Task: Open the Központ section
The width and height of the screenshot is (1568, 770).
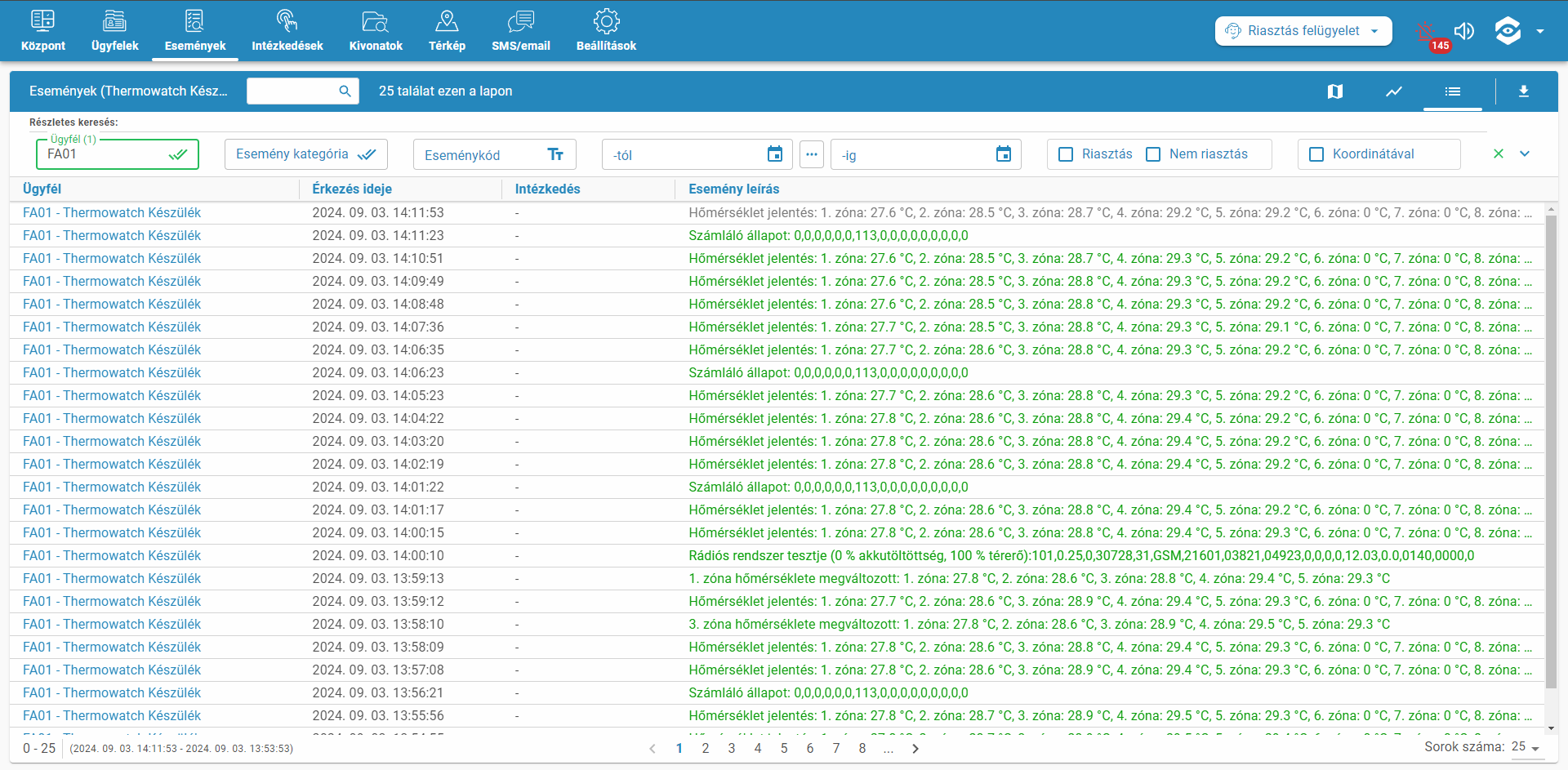Action: 42,31
